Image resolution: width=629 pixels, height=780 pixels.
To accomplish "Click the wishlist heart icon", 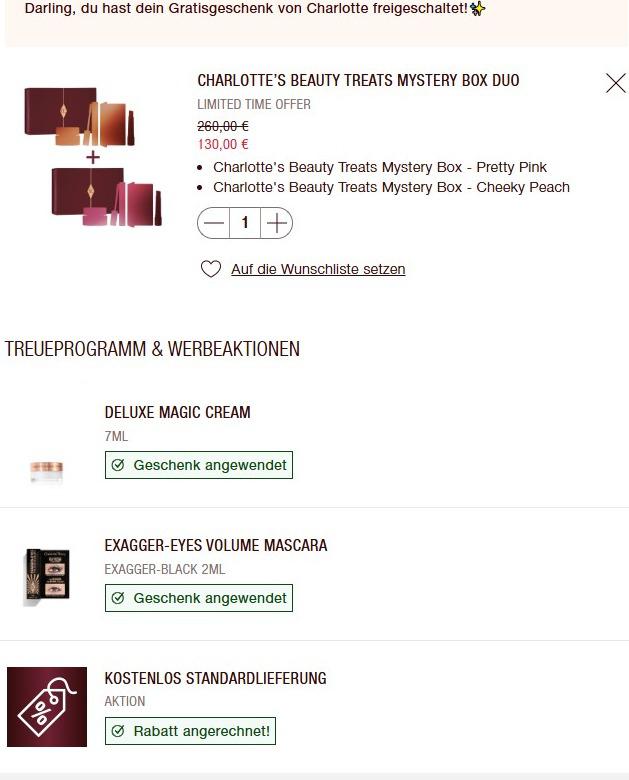I will (211, 269).
